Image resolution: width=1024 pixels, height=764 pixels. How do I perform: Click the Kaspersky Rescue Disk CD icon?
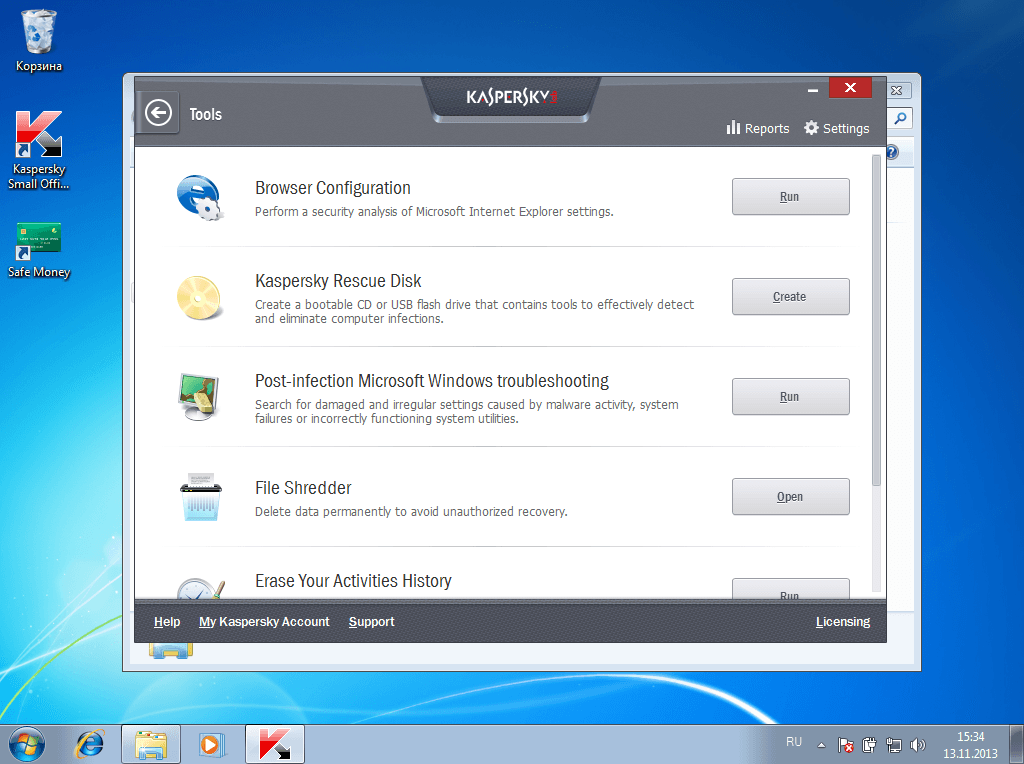click(x=200, y=298)
